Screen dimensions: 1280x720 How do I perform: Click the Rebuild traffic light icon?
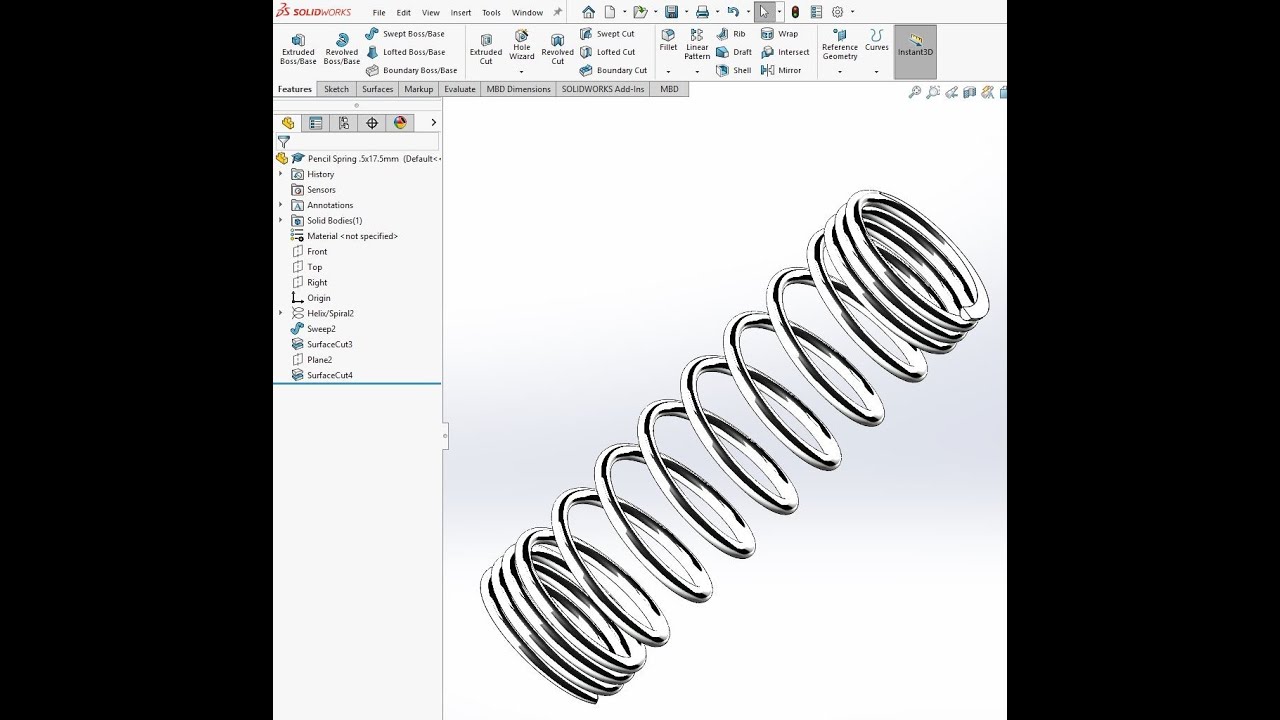795,12
